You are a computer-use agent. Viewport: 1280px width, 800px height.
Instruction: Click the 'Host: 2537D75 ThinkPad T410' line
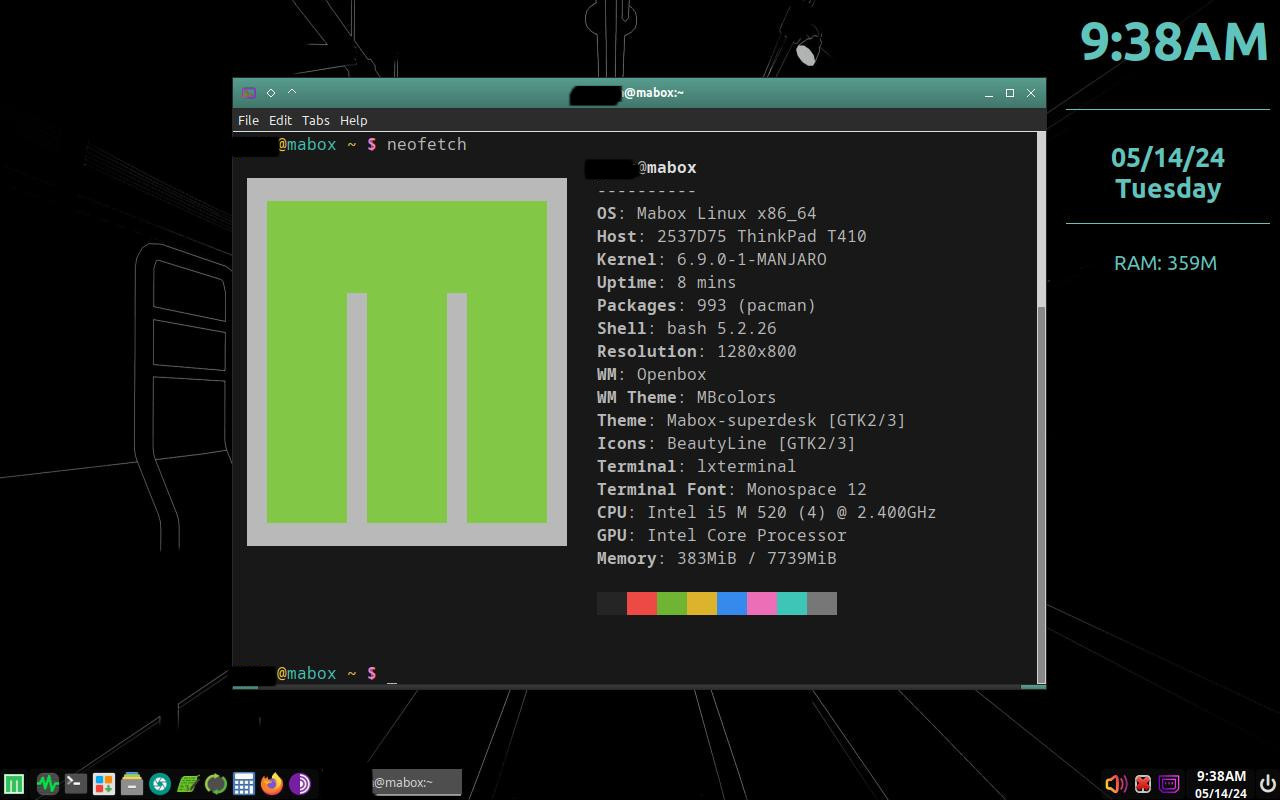click(x=731, y=236)
